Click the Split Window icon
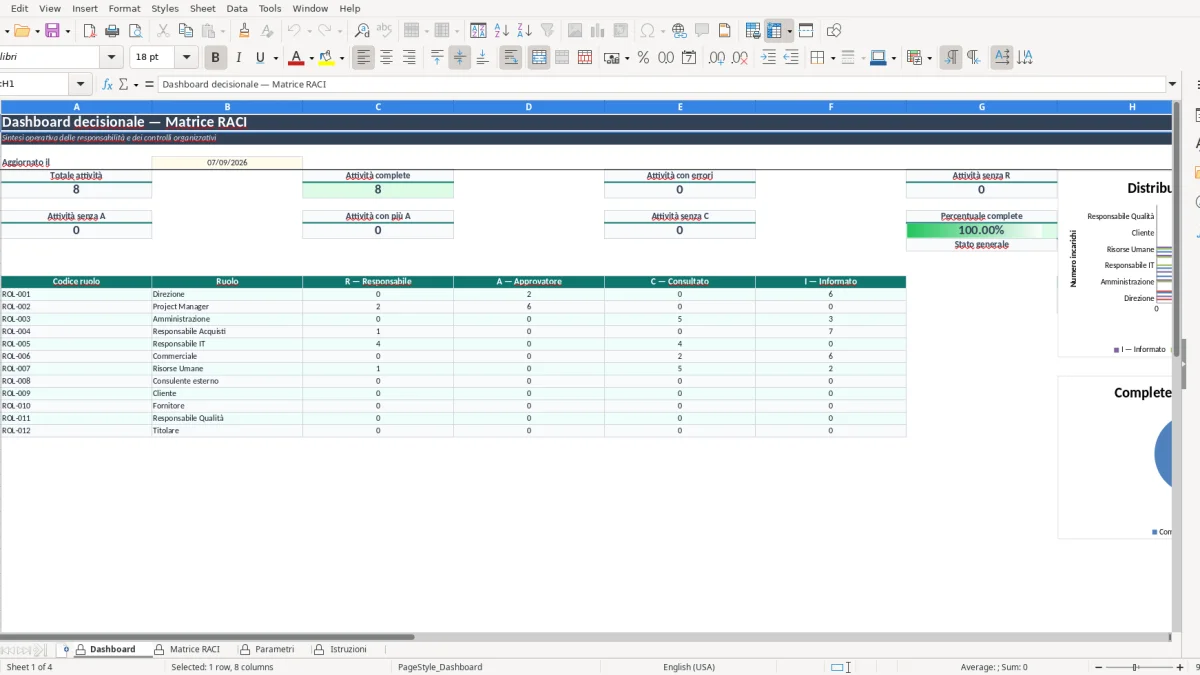Screen dimensions: 1200x675 (806, 31)
